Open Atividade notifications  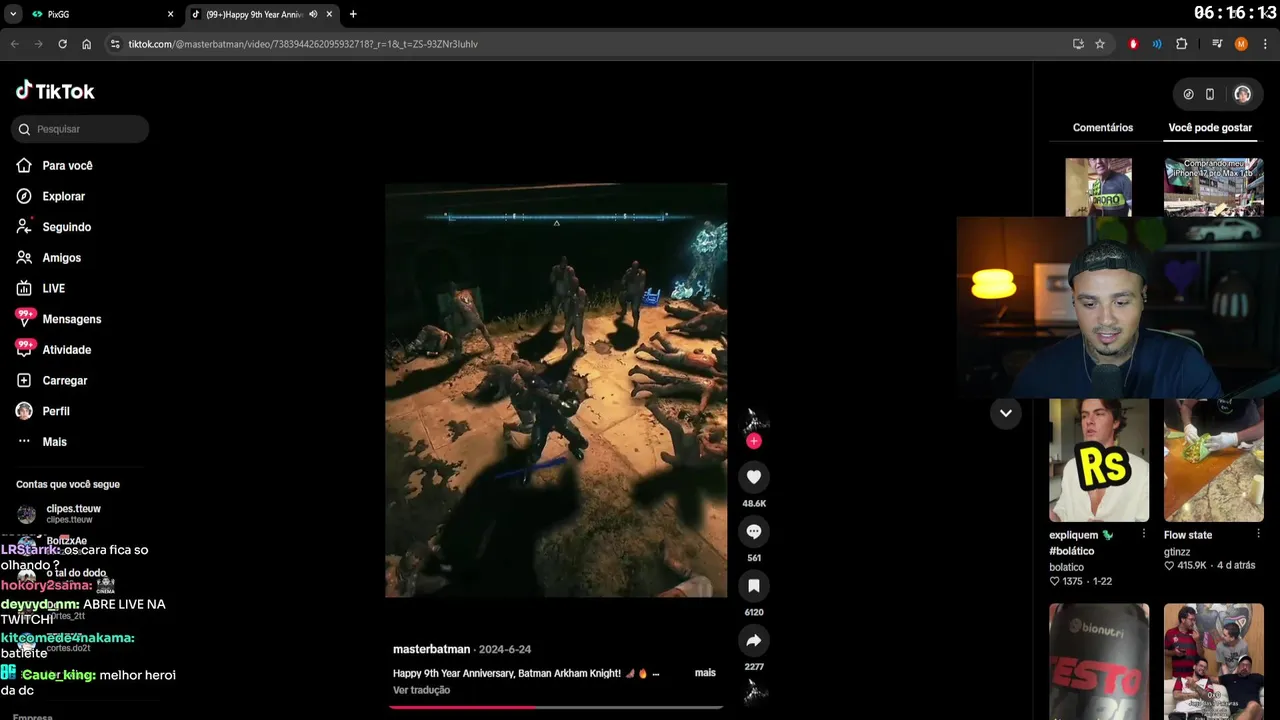point(66,350)
